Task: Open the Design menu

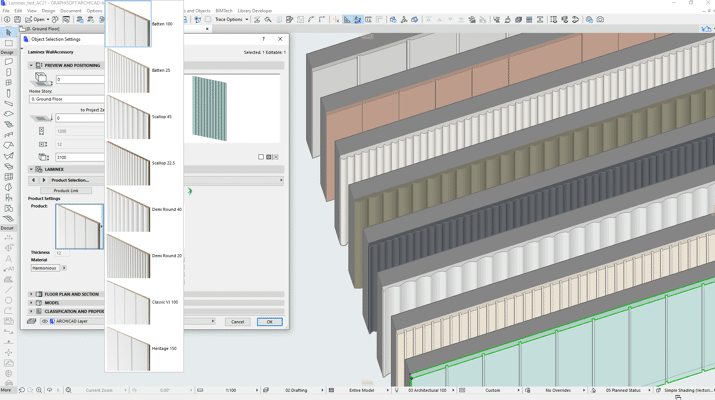Action: pyautogui.click(x=49, y=11)
